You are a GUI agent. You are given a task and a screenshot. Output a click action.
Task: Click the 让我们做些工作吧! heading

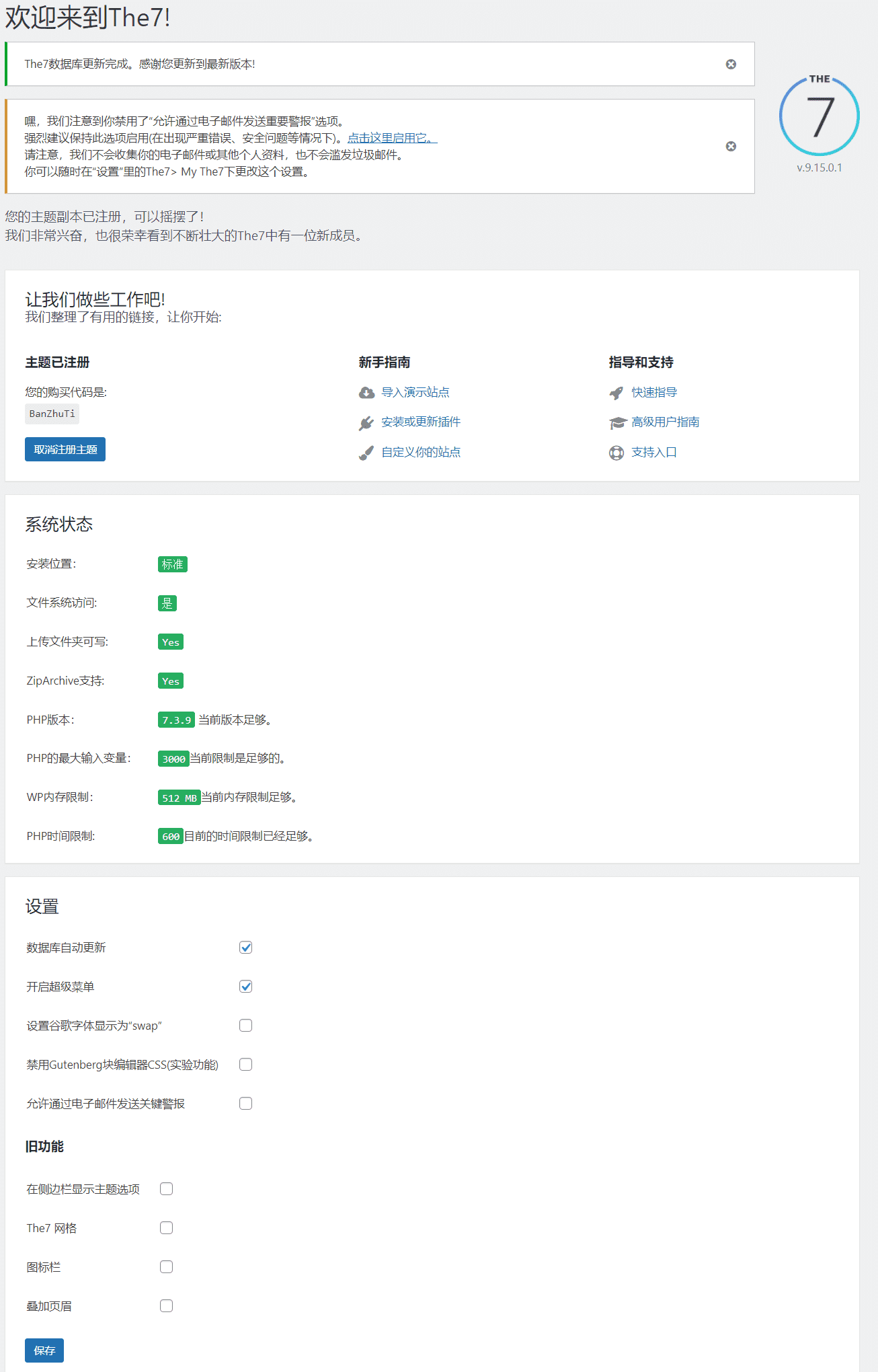[x=95, y=299]
